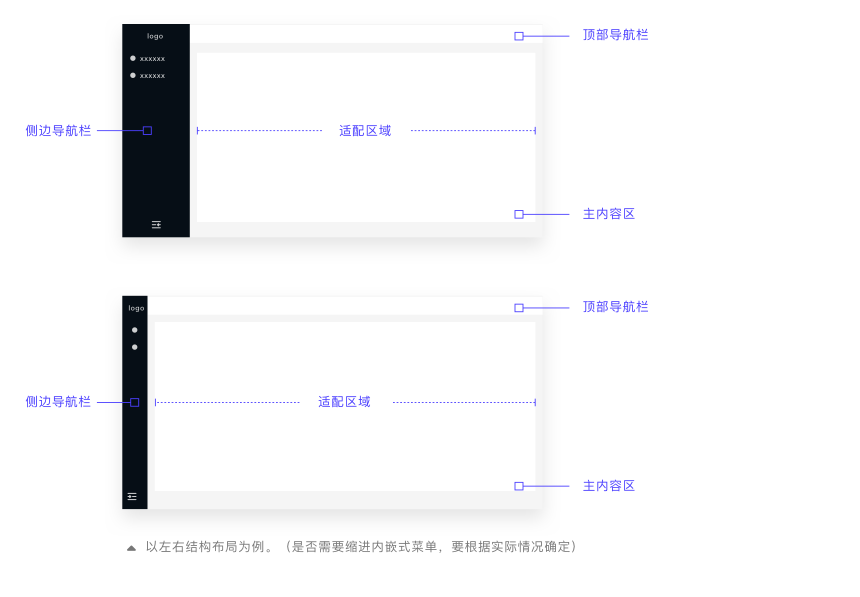Click 顶部导航栏 label of the expanded-sidebar layout
Screen dimensions: 860x597
coord(615,35)
